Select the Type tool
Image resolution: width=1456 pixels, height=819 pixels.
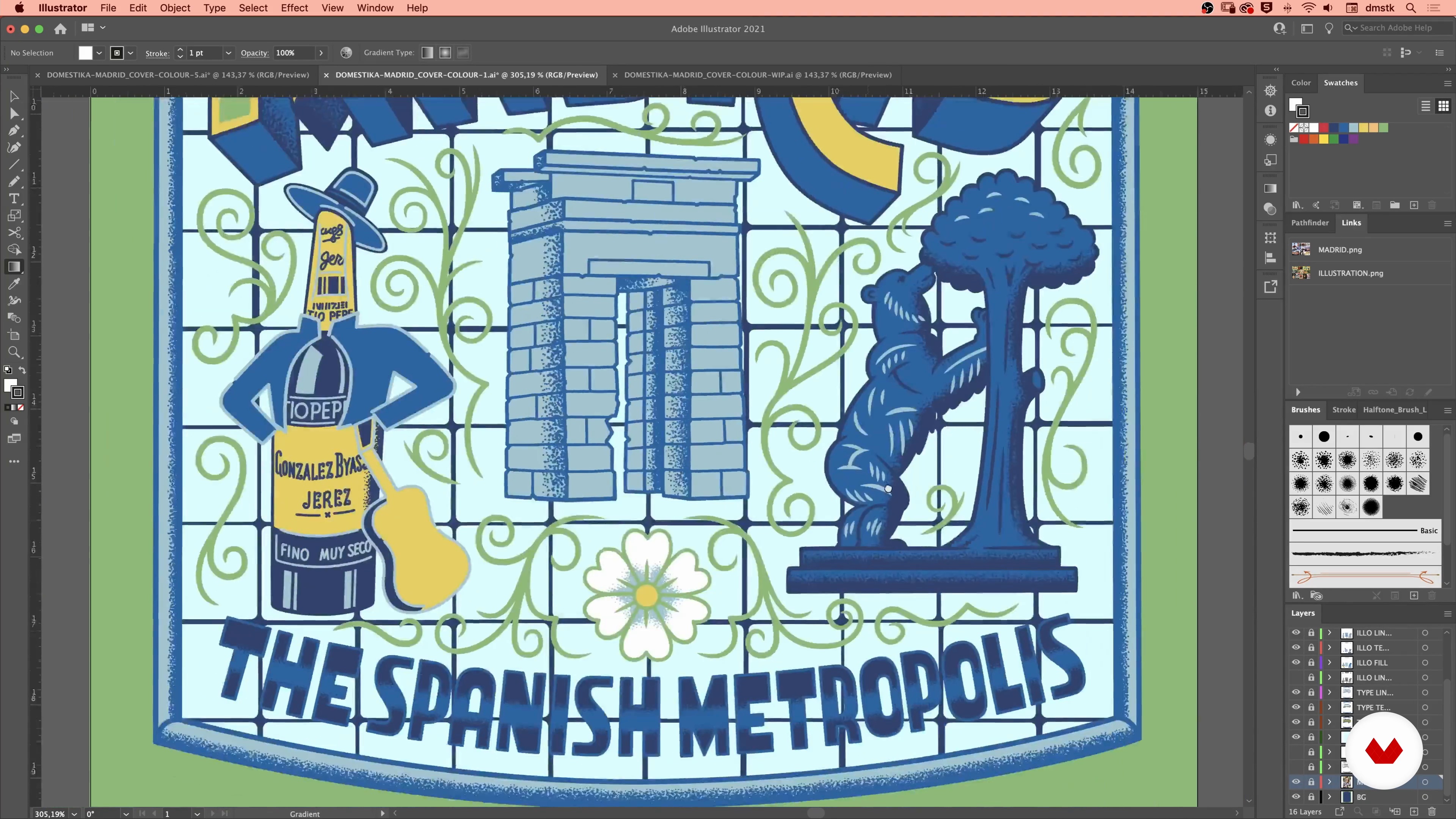click(14, 198)
